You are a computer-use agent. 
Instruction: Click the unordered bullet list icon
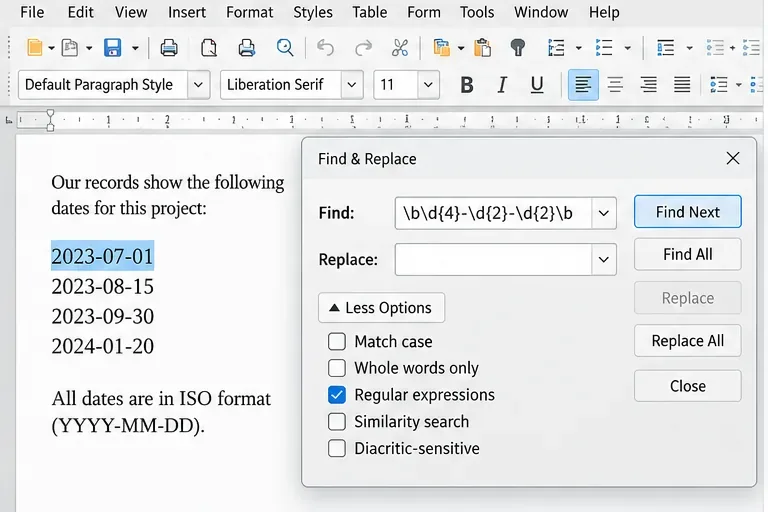[x=603, y=48]
